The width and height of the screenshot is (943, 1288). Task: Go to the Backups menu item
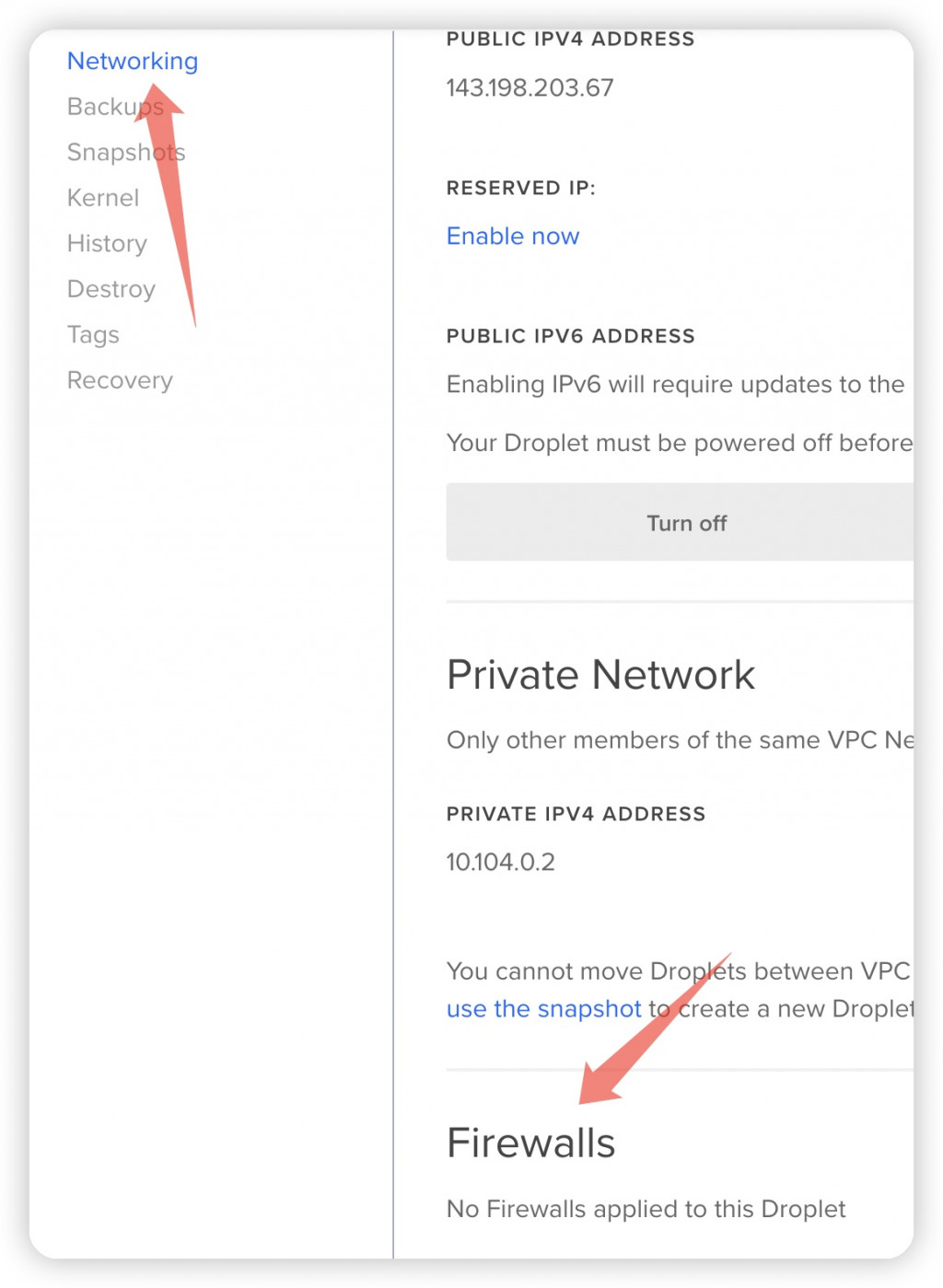(x=115, y=107)
